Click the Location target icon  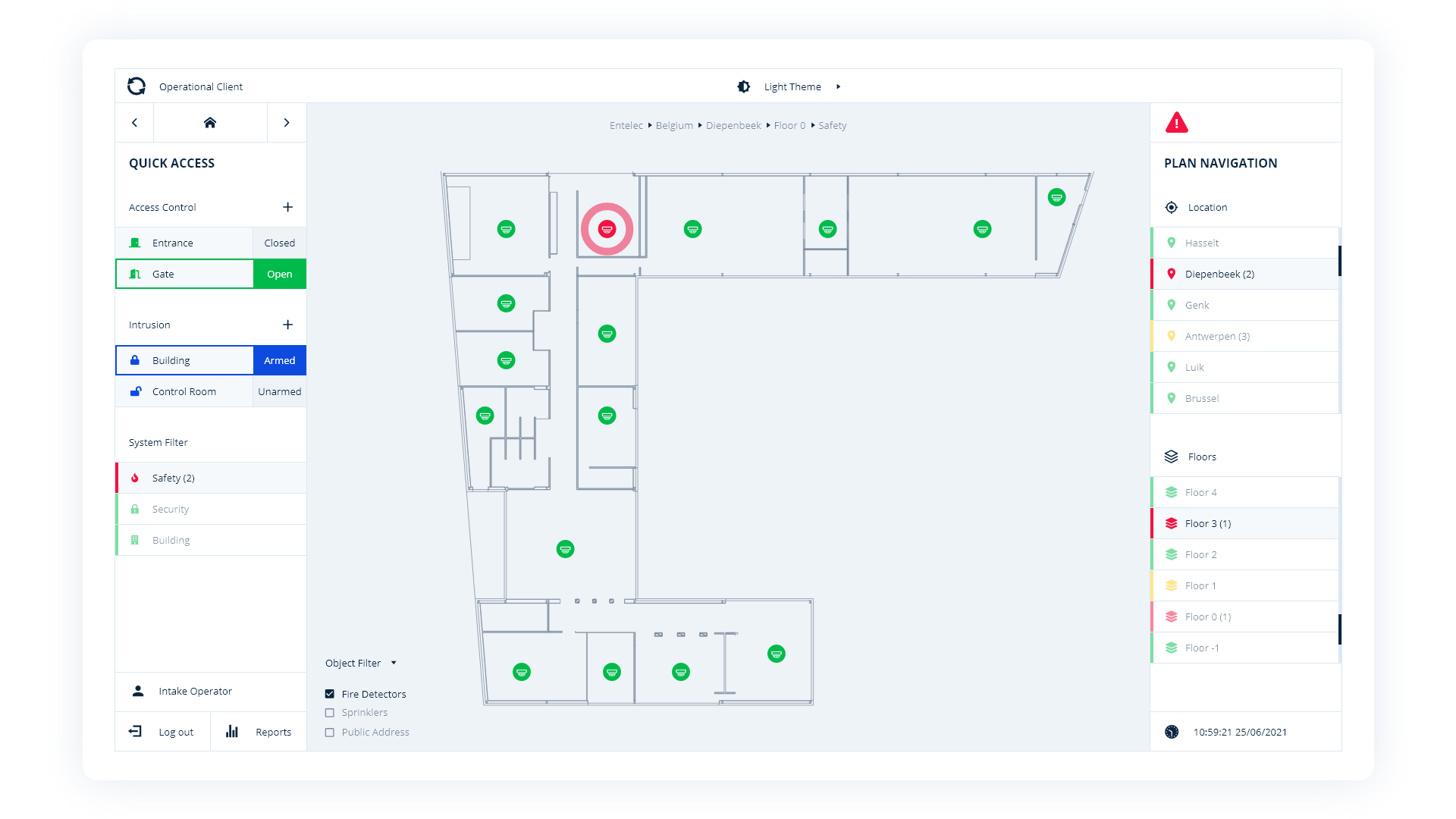click(x=1172, y=207)
